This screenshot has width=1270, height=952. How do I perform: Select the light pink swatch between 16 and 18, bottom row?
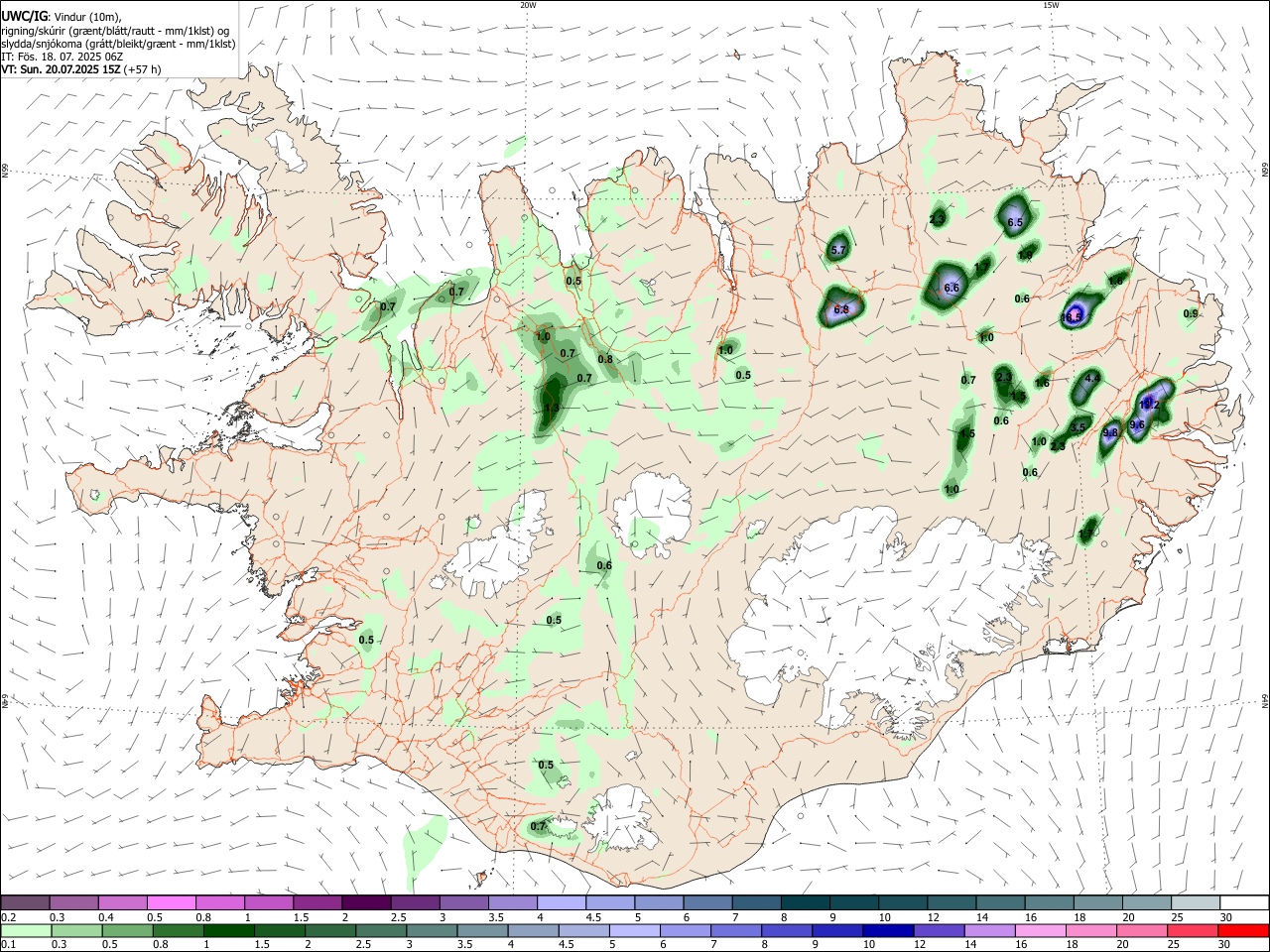point(1040,930)
